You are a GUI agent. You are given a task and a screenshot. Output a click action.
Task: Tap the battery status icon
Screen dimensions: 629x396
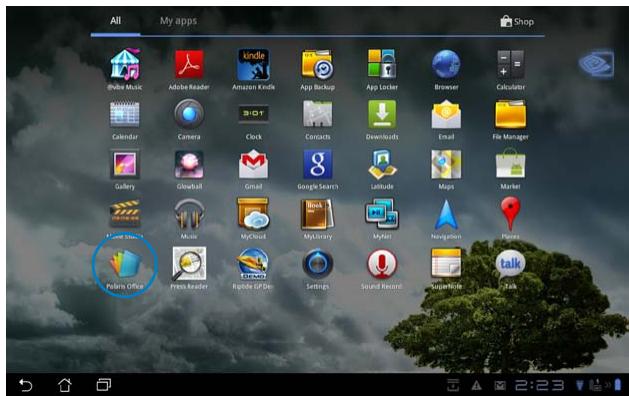[x=618, y=384]
